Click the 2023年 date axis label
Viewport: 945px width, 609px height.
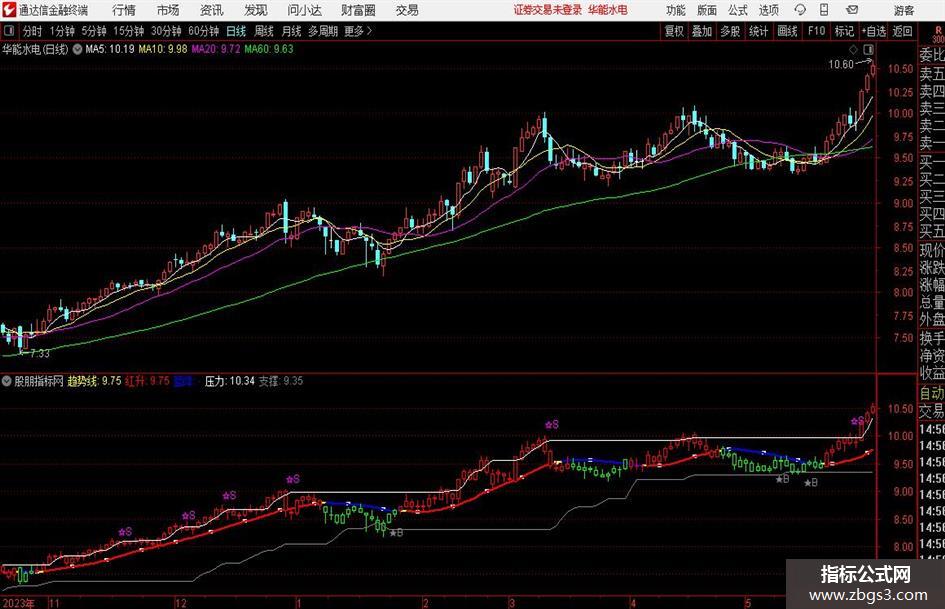click(x=18, y=603)
